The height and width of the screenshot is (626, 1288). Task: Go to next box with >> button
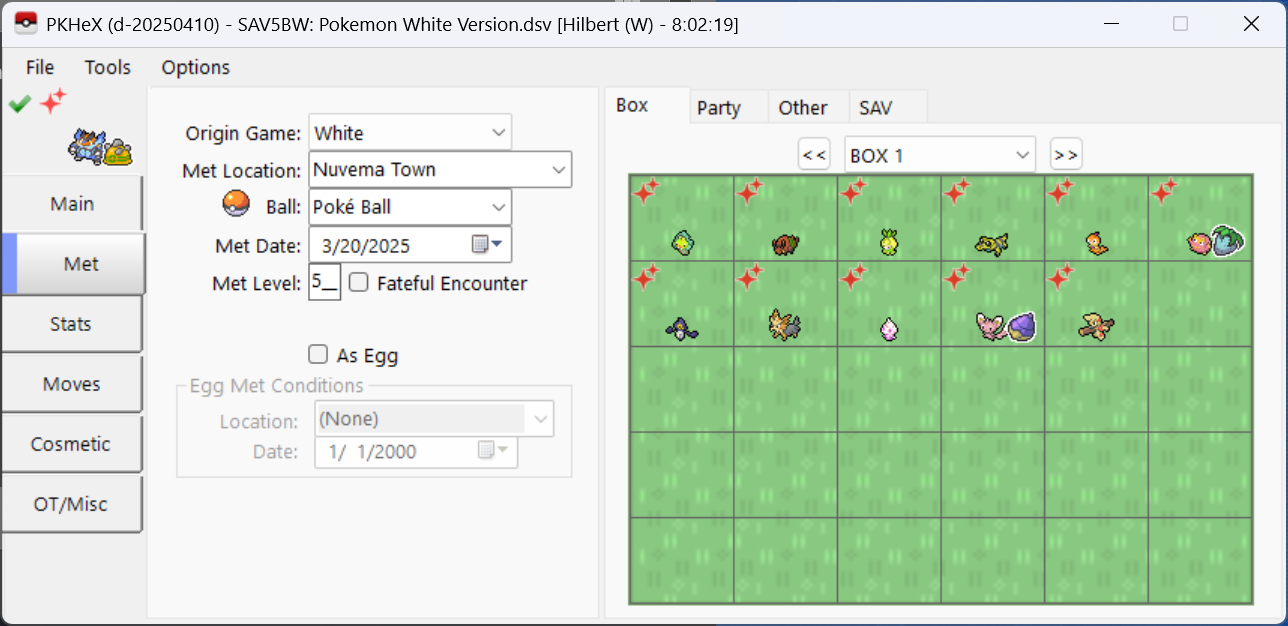coord(1066,155)
